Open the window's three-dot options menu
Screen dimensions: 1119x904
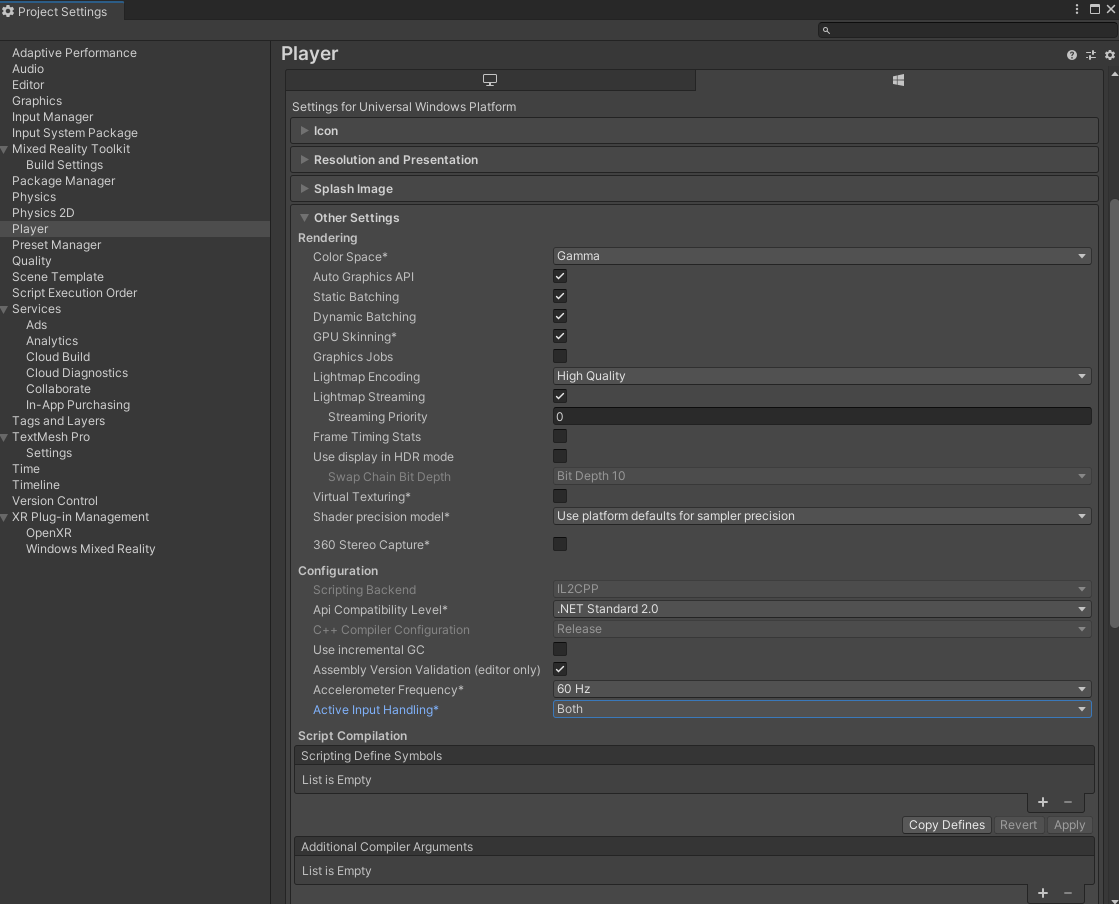coord(1076,9)
